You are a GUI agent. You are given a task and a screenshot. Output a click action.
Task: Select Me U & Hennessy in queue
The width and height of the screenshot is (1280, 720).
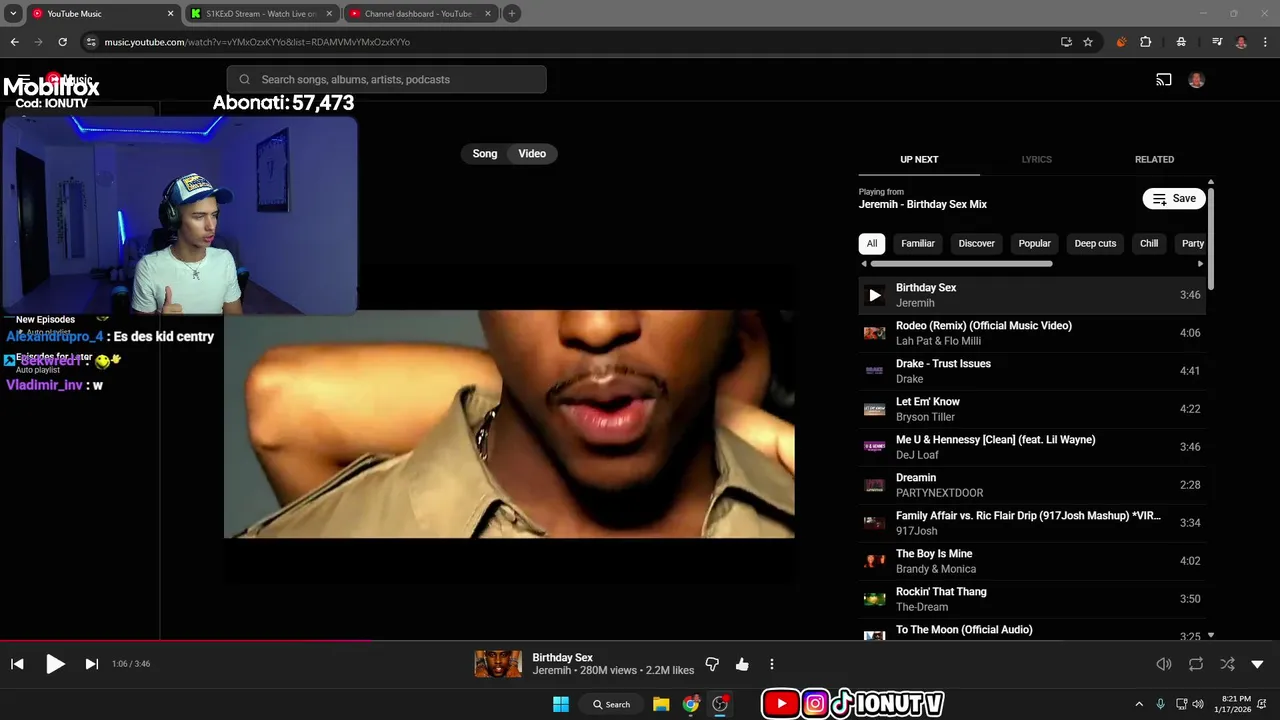click(x=1032, y=447)
